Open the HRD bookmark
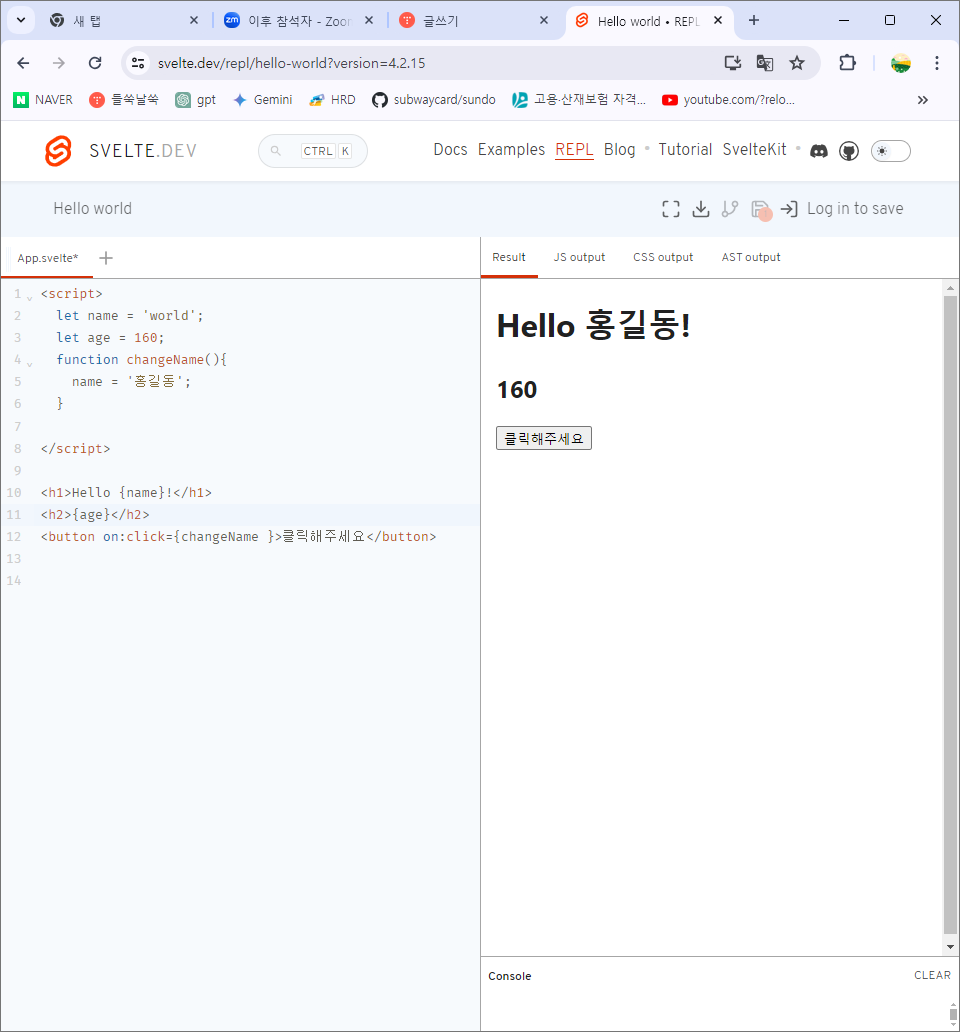Viewport: 960px width, 1032px height. coord(332,100)
